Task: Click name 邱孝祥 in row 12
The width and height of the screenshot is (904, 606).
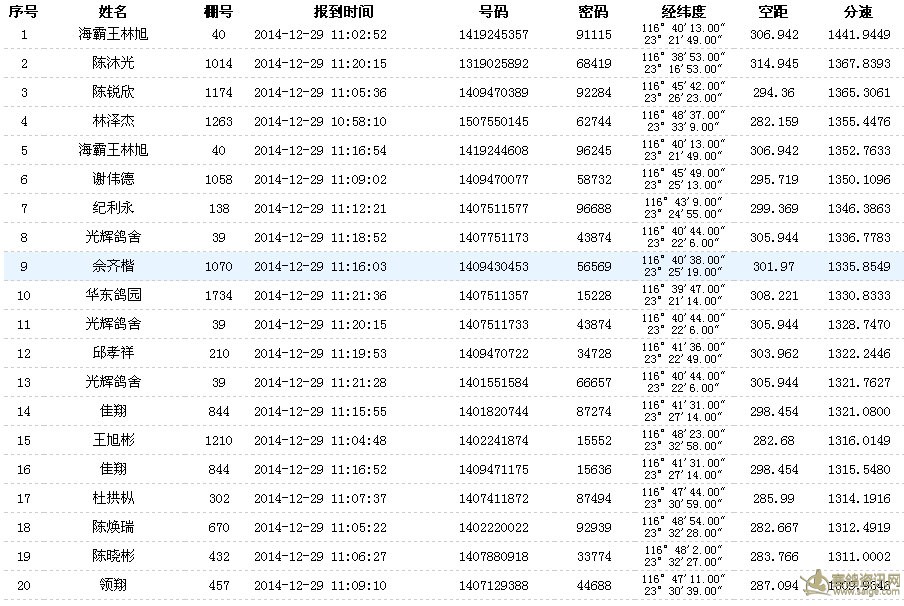Action: [x=113, y=353]
